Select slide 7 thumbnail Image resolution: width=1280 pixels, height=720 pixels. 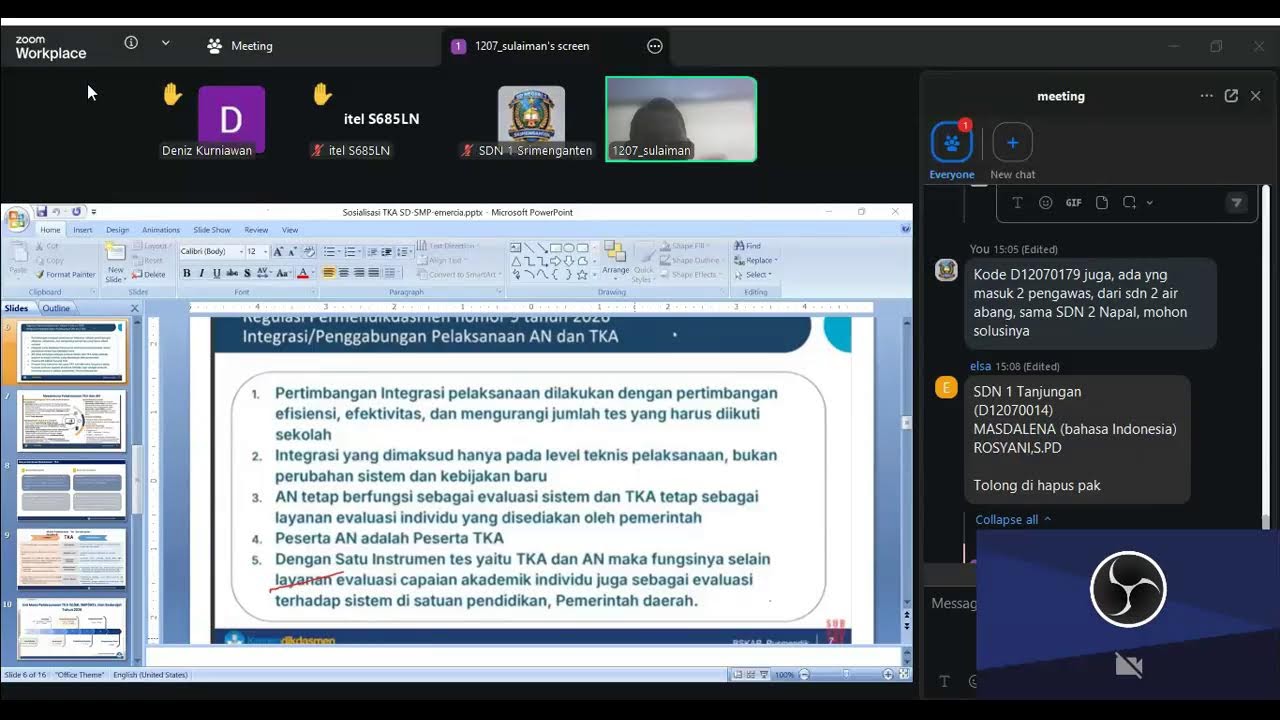pyautogui.click(x=73, y=420)
